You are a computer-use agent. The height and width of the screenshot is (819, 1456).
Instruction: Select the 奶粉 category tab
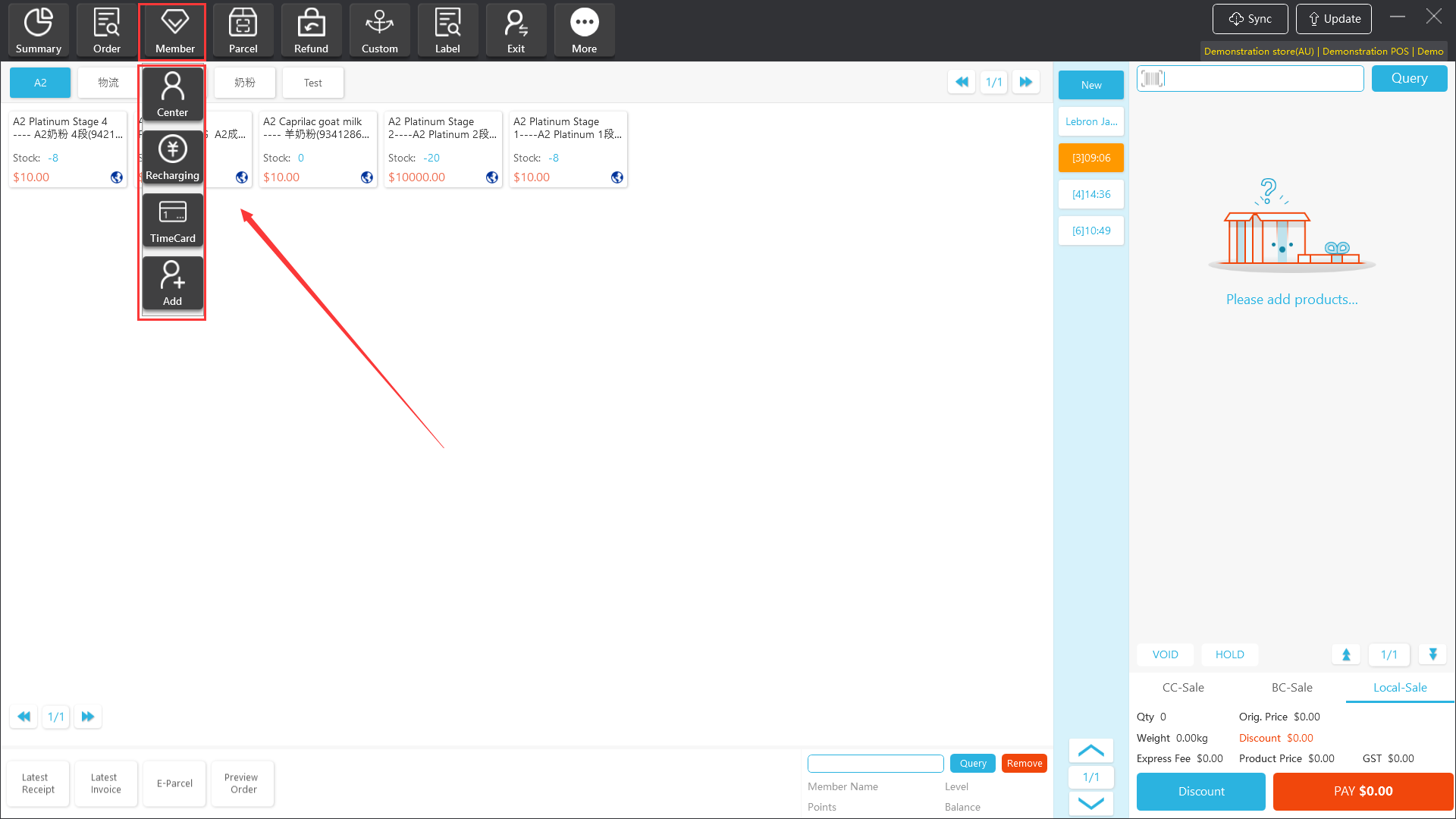click(244, 83)
